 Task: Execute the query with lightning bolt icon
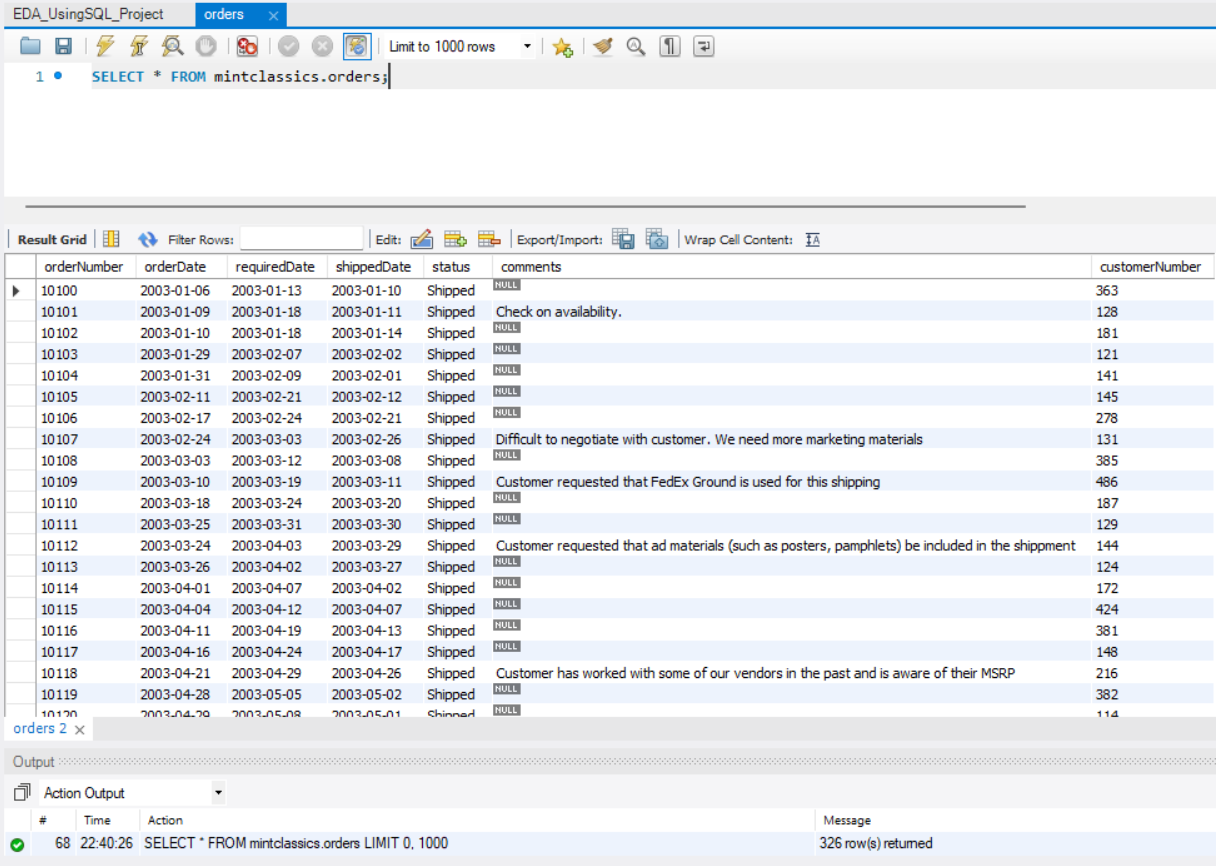pos(105,46)
